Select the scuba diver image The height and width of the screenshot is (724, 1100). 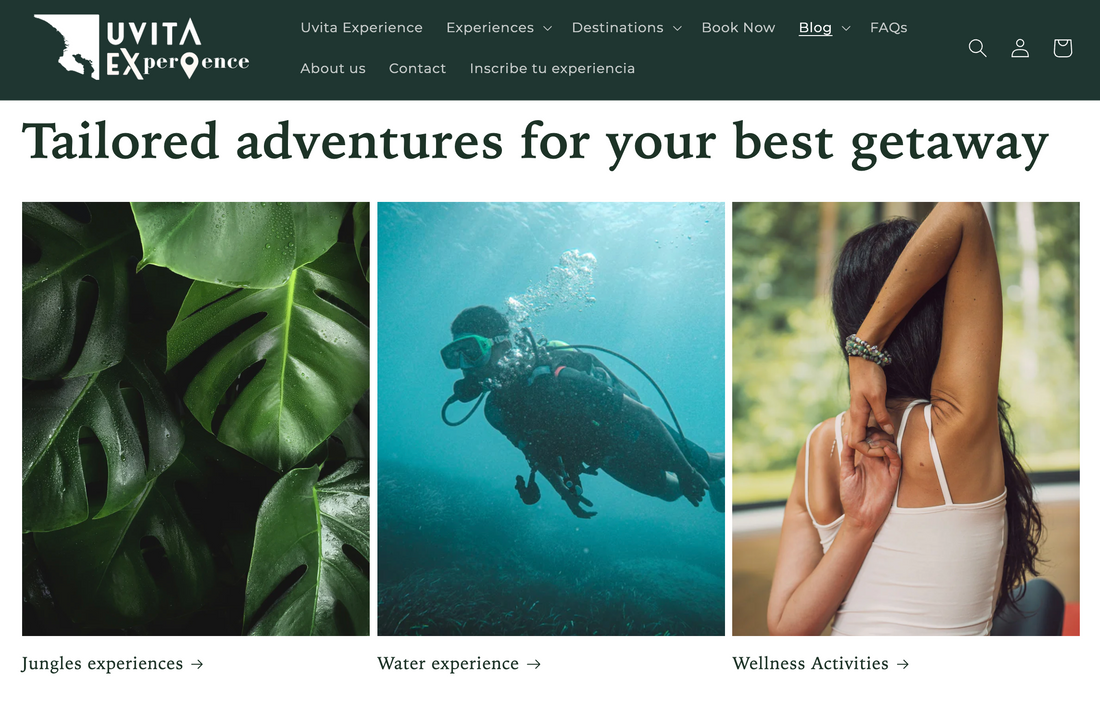click(x=551, y=419)
